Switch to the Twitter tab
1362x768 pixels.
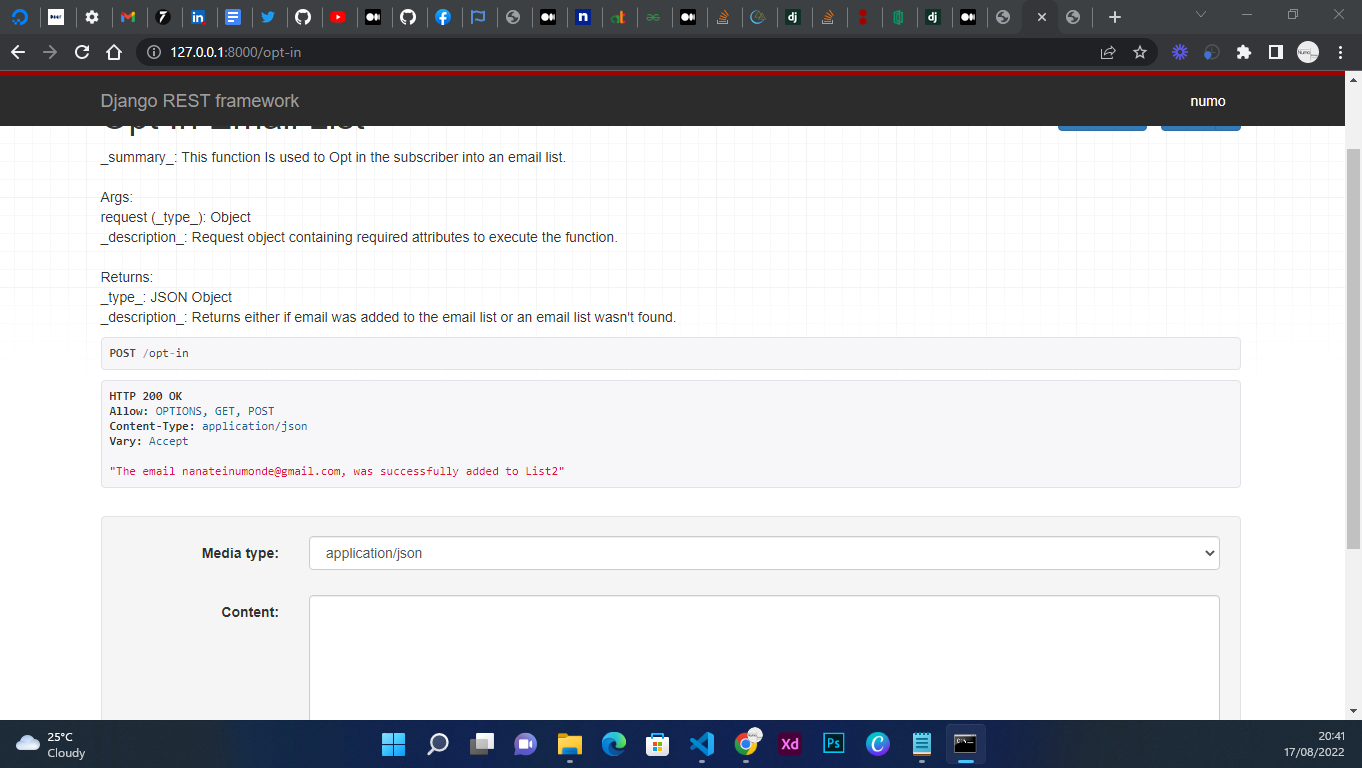(x=267, y=17)
